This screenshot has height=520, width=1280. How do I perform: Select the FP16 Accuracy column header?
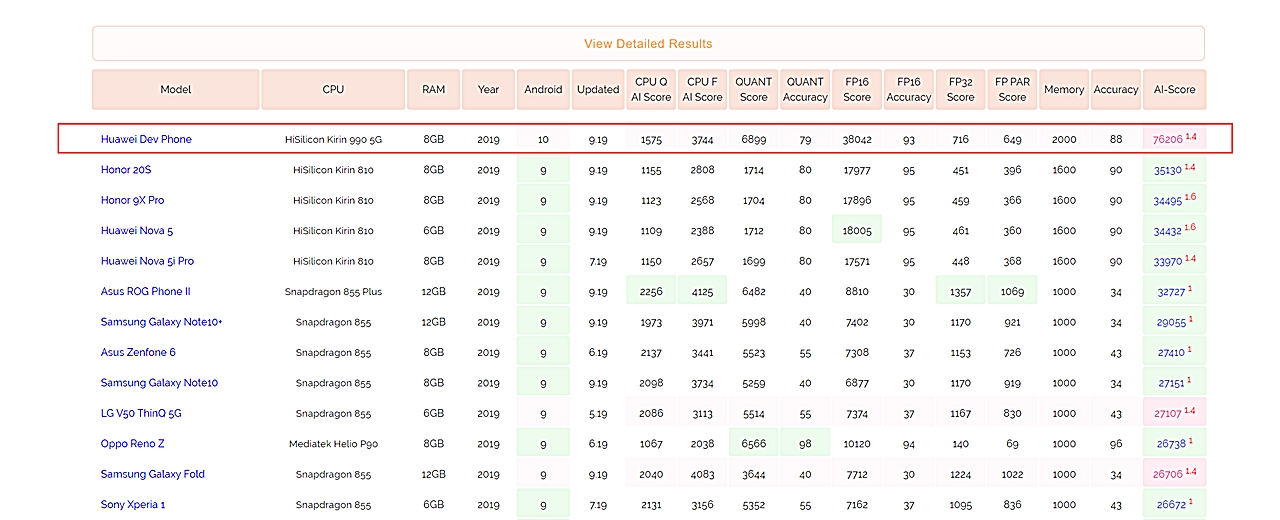pos(909,89)
